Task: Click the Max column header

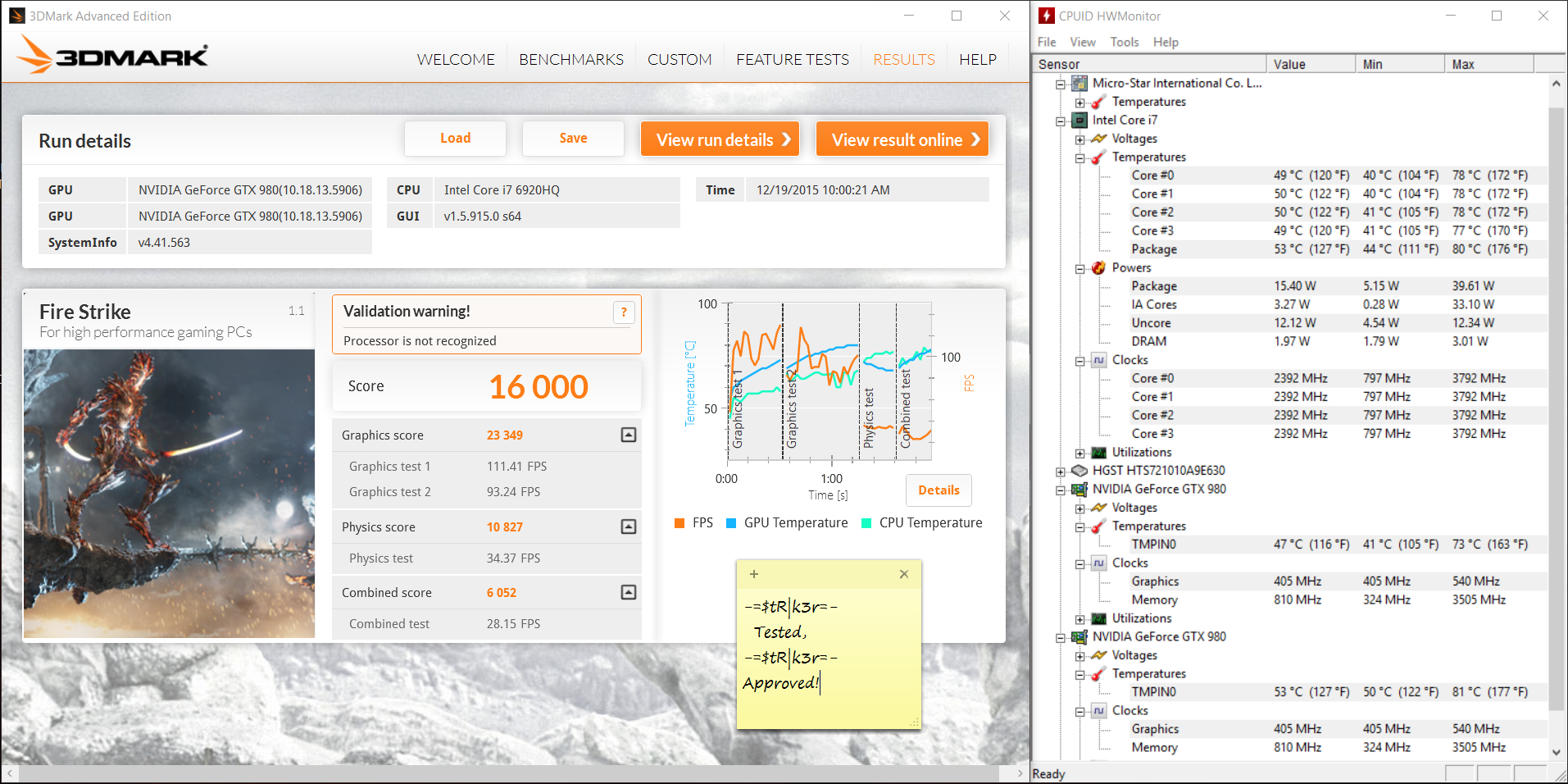Action: tap(1489, 64)
